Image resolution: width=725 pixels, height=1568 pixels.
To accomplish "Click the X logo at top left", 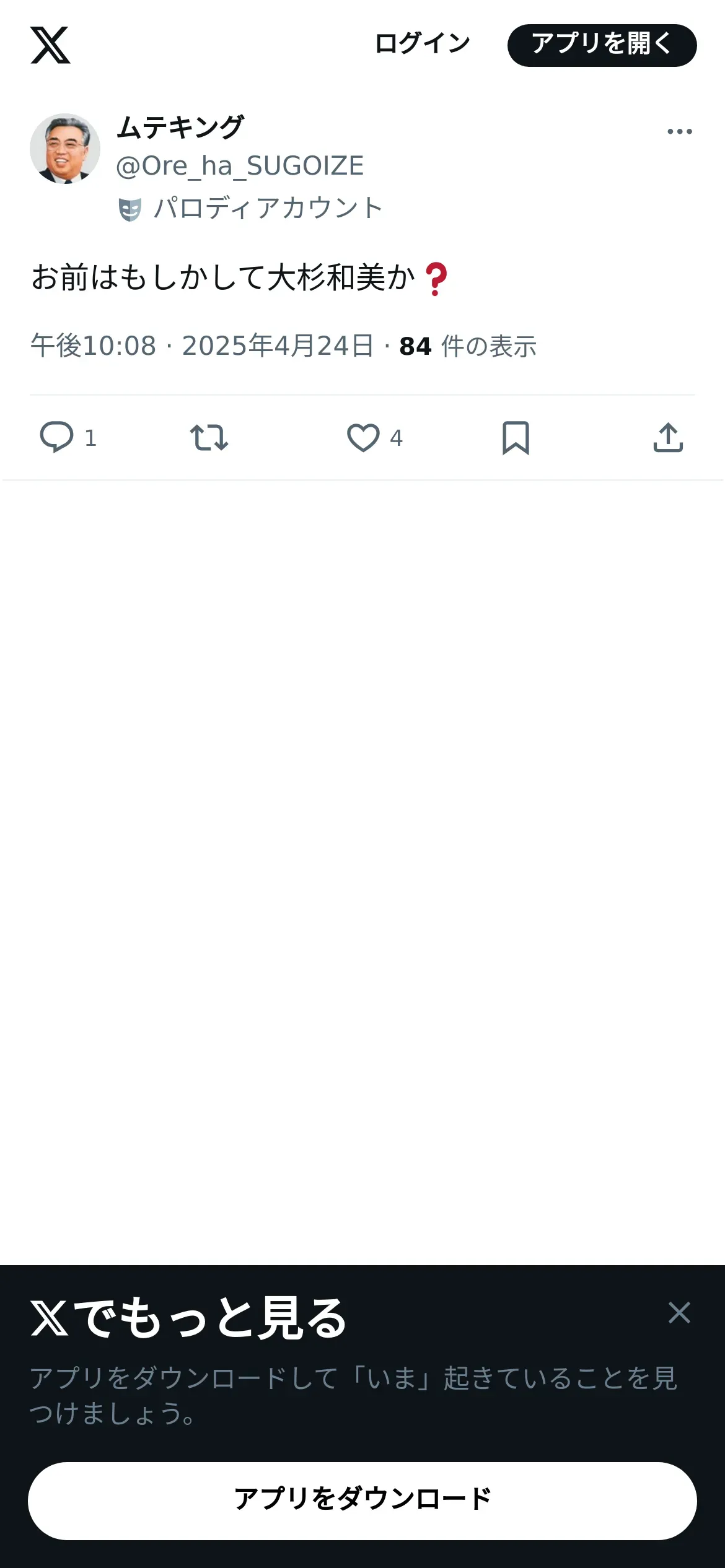I will point(50,45).
